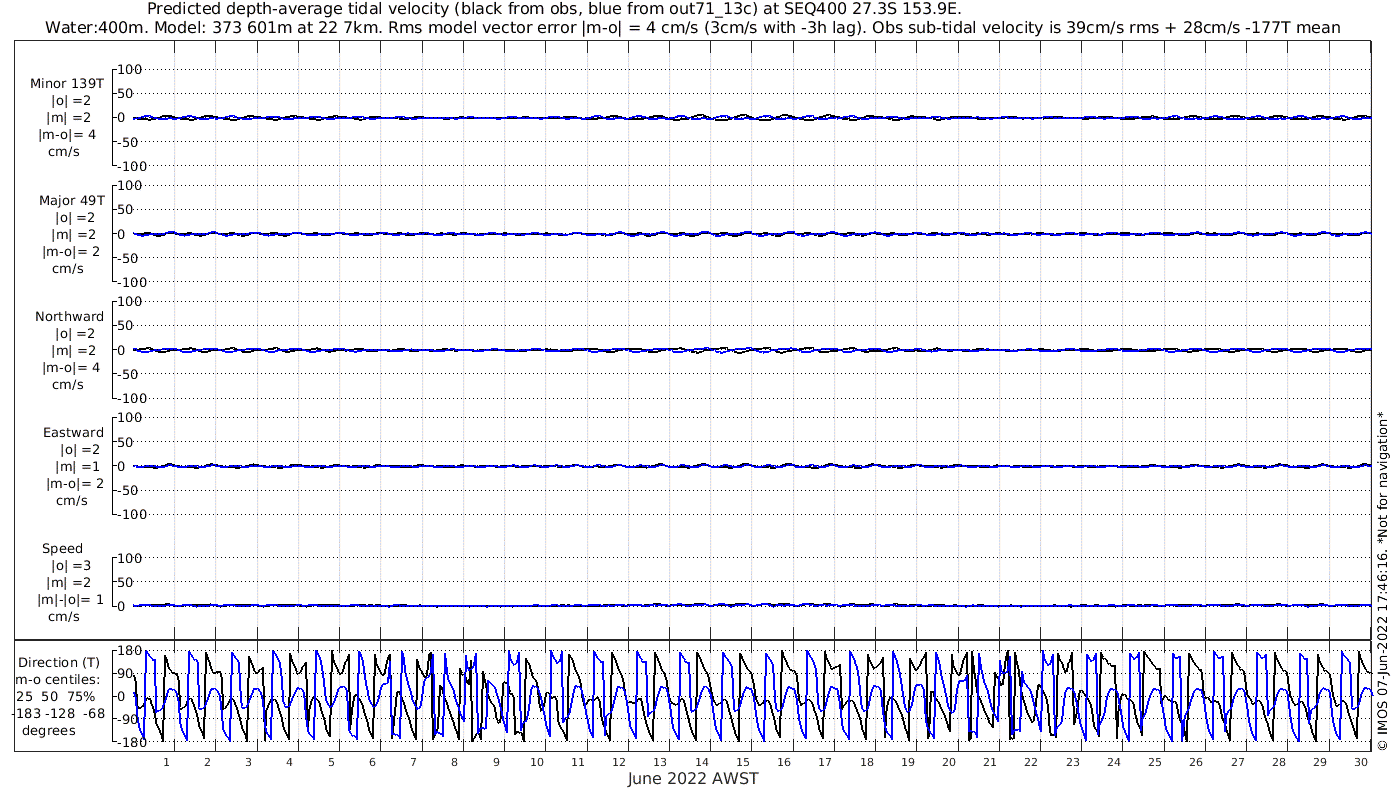The image size is (1400, 800).
Task: Click day 18 on the date axis
Action: click(867, 762)
